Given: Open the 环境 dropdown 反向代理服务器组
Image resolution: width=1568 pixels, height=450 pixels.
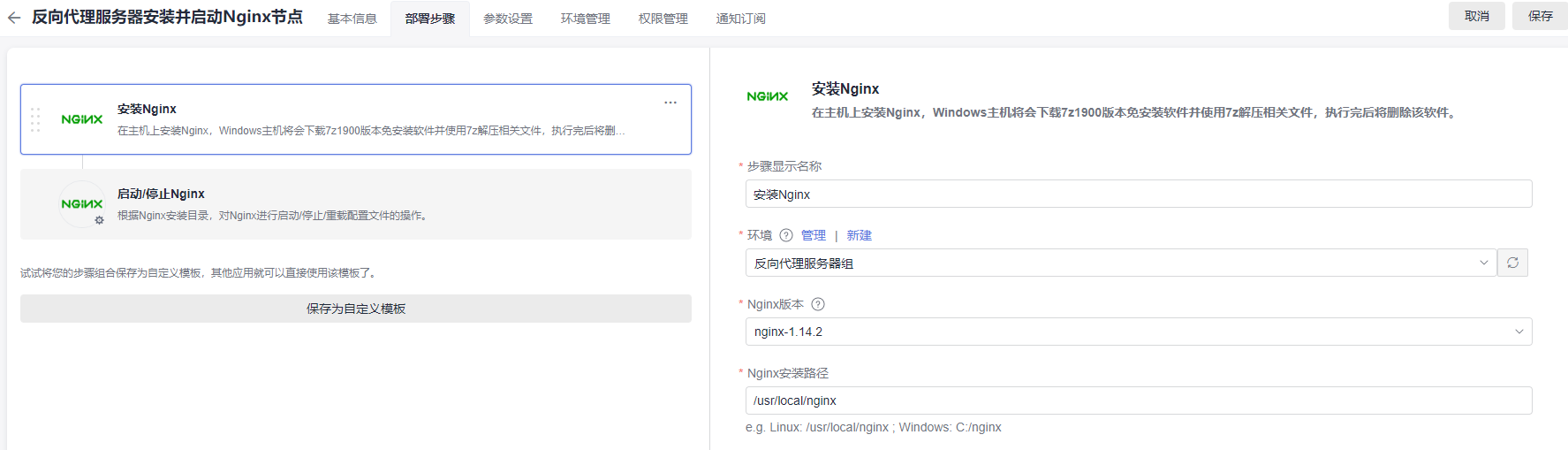Looking at the screenshot, I should [x=1121, y=263].
